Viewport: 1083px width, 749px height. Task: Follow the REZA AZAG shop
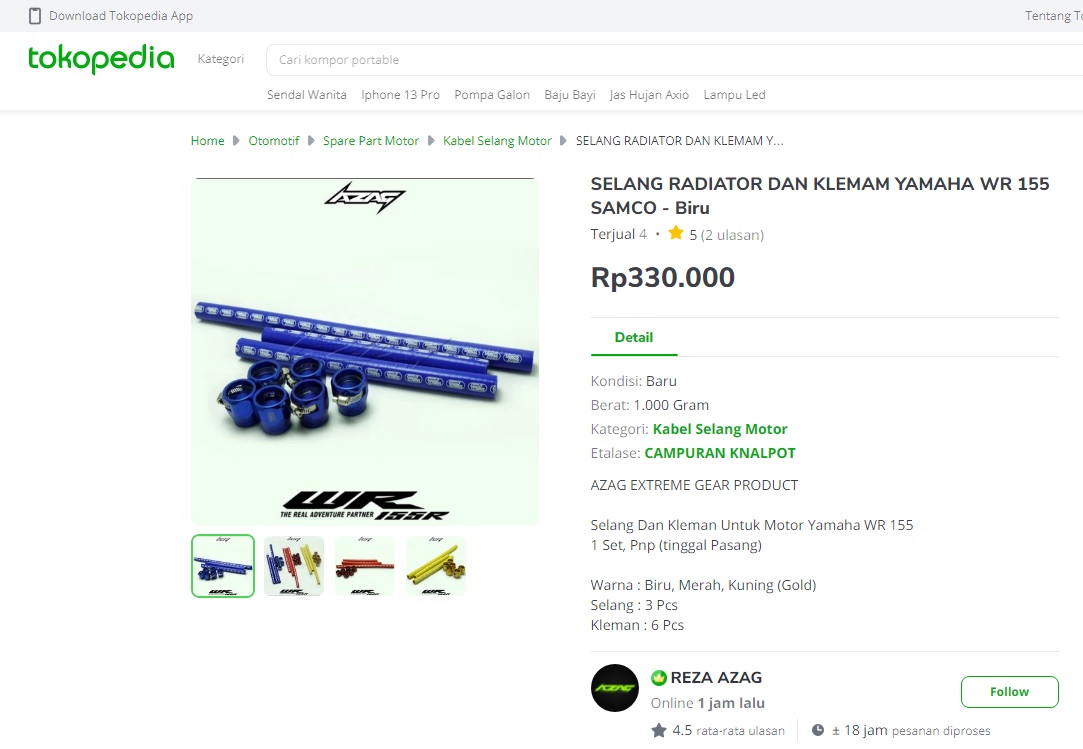pos(1009,692)
